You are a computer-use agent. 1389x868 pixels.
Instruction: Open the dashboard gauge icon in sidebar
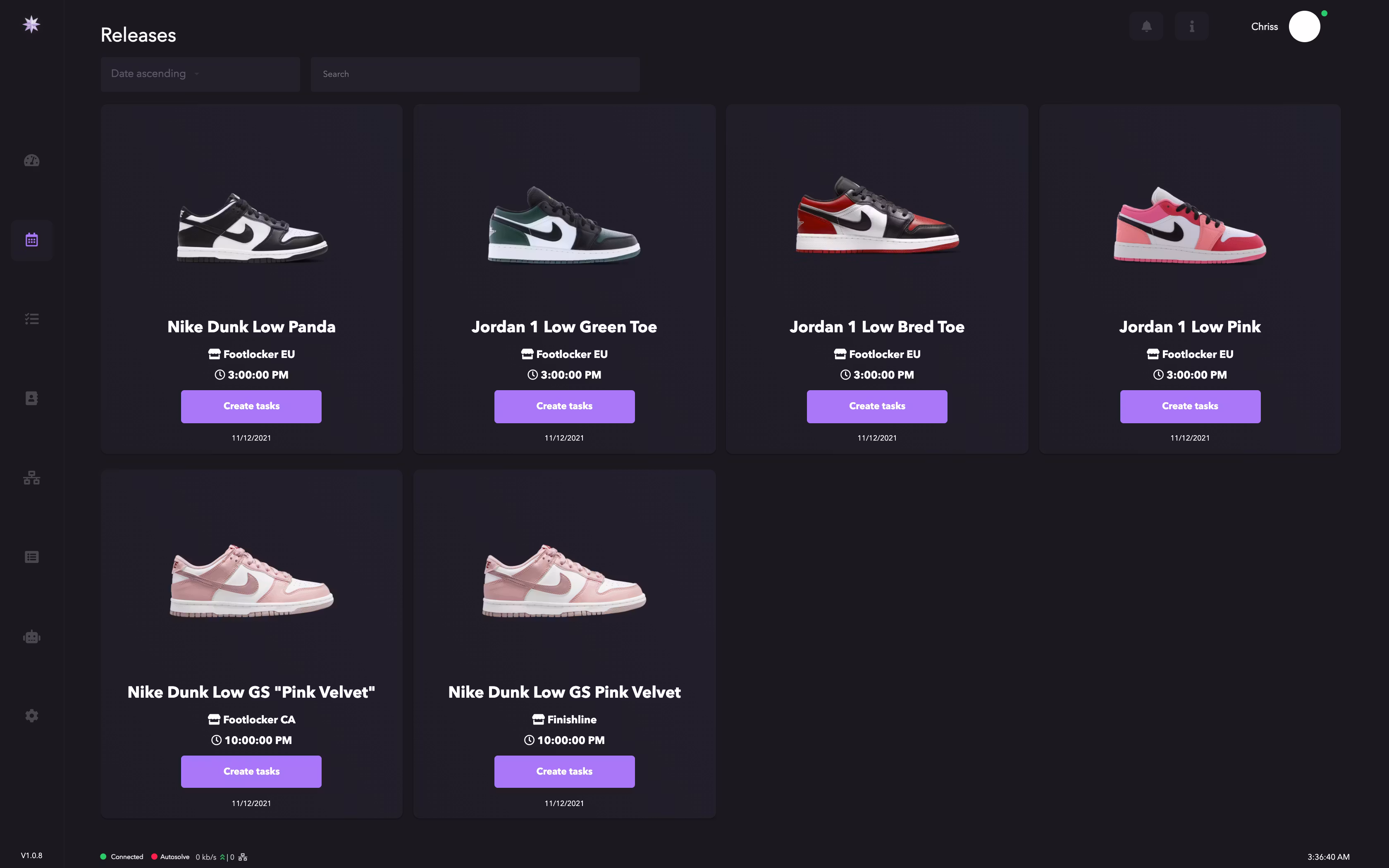tap(31, 161)
